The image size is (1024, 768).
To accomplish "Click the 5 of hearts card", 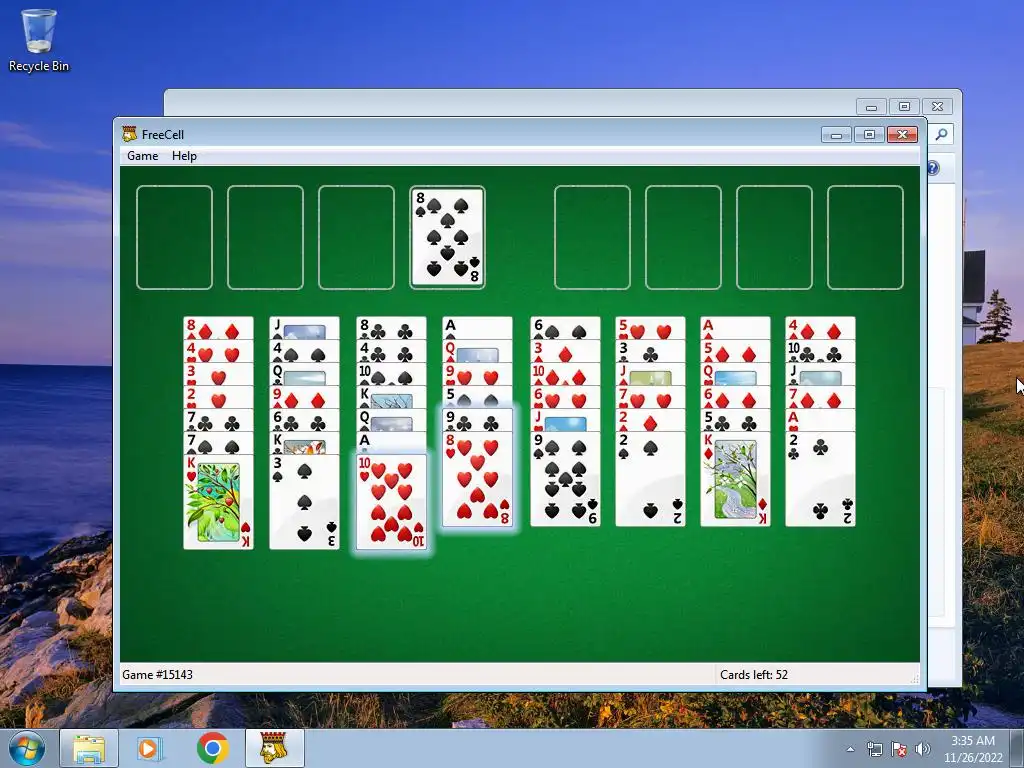I will coord(650,328).
